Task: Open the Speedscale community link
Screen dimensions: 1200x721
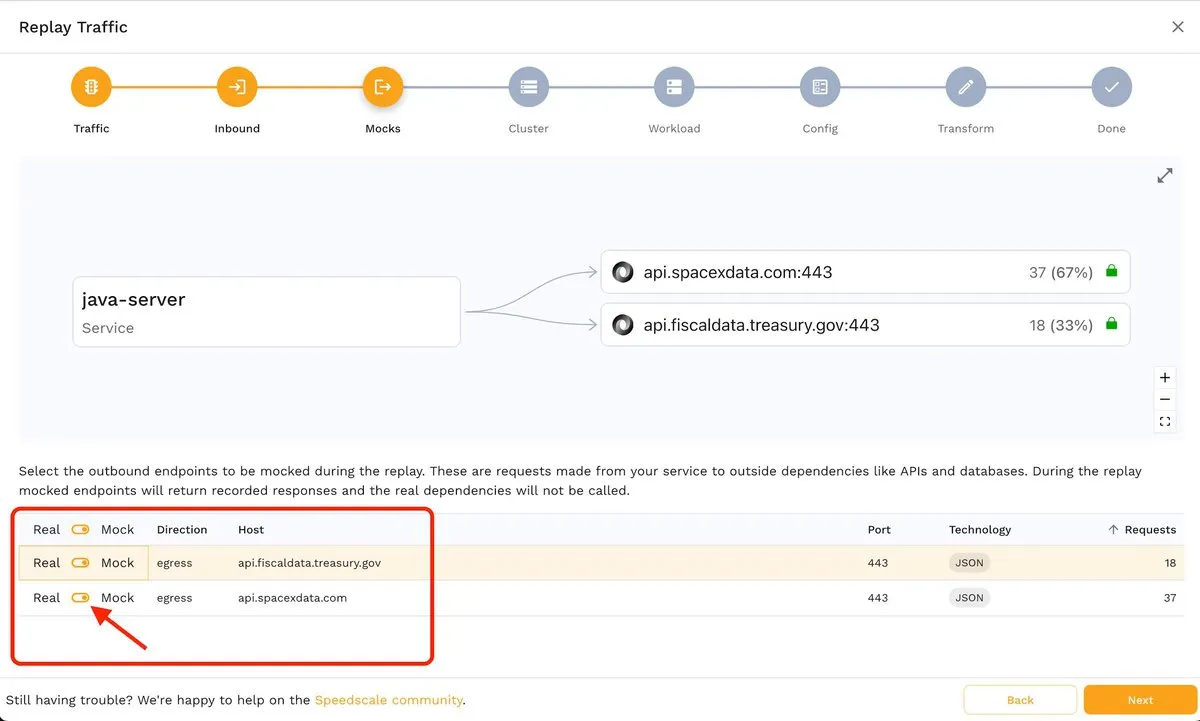Action: point(388,700)
